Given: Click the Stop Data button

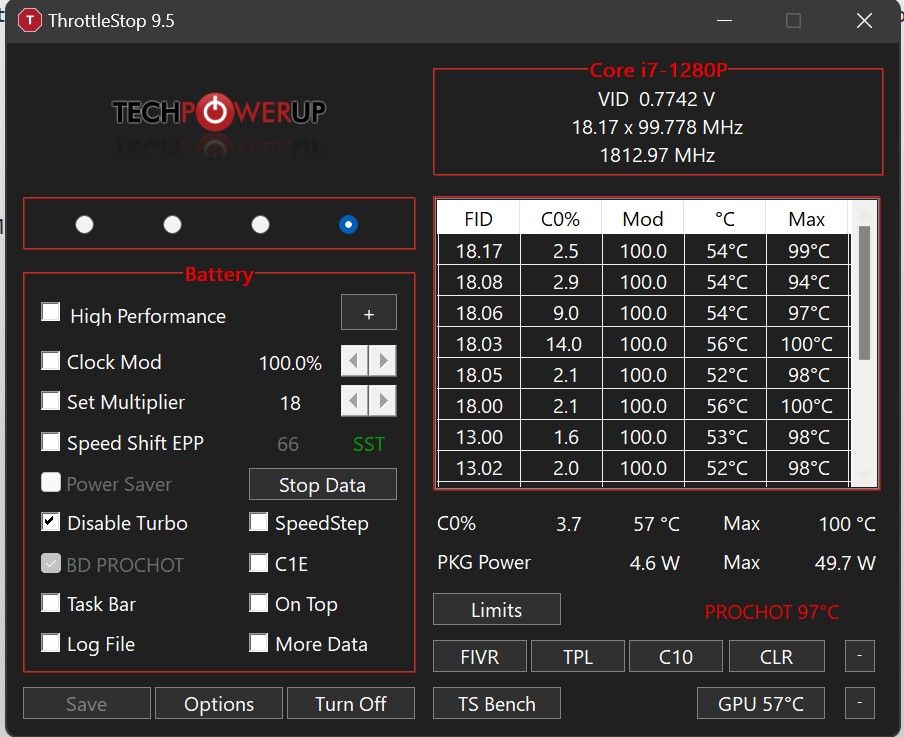Looking at the screenshot, I should 323,484.
